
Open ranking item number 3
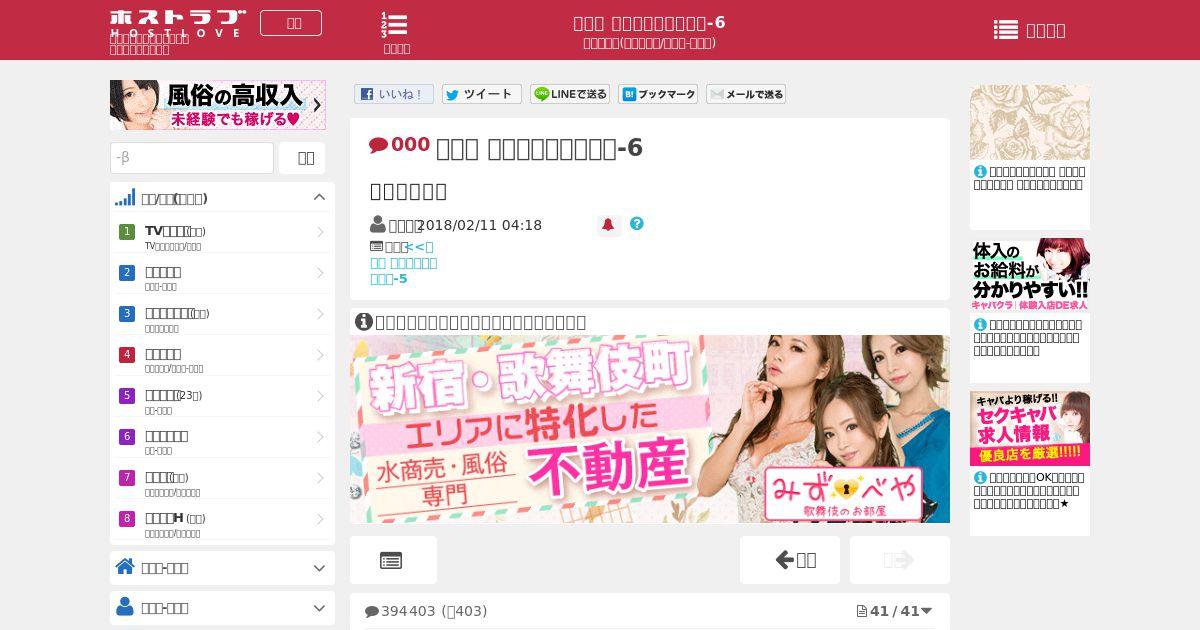(x=222, y=319)
